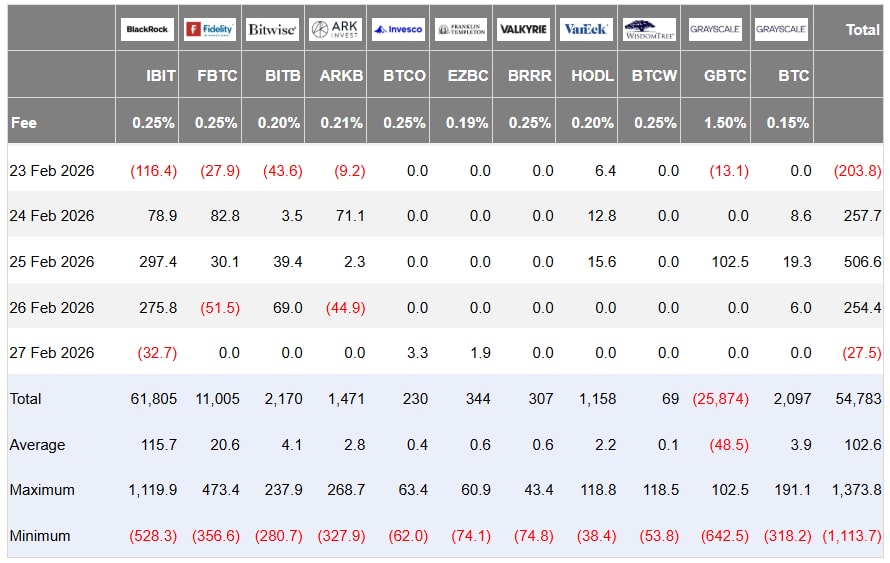Click the Maximum row label
The height and width of the screenshot is (563, 890).
[x=40, y=490]
